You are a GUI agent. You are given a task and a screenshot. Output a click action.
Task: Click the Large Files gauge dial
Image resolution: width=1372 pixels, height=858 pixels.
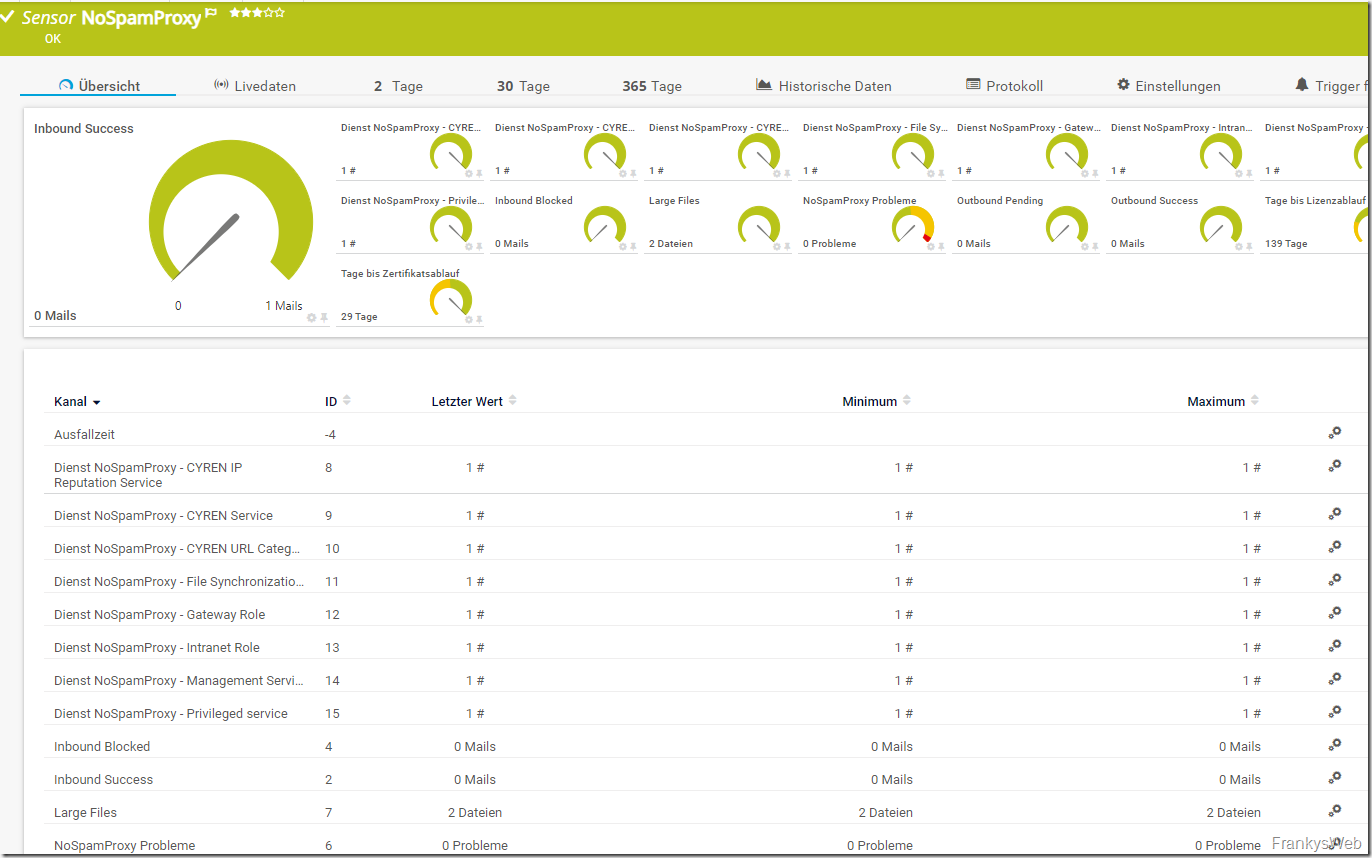[x=759, y=226]
